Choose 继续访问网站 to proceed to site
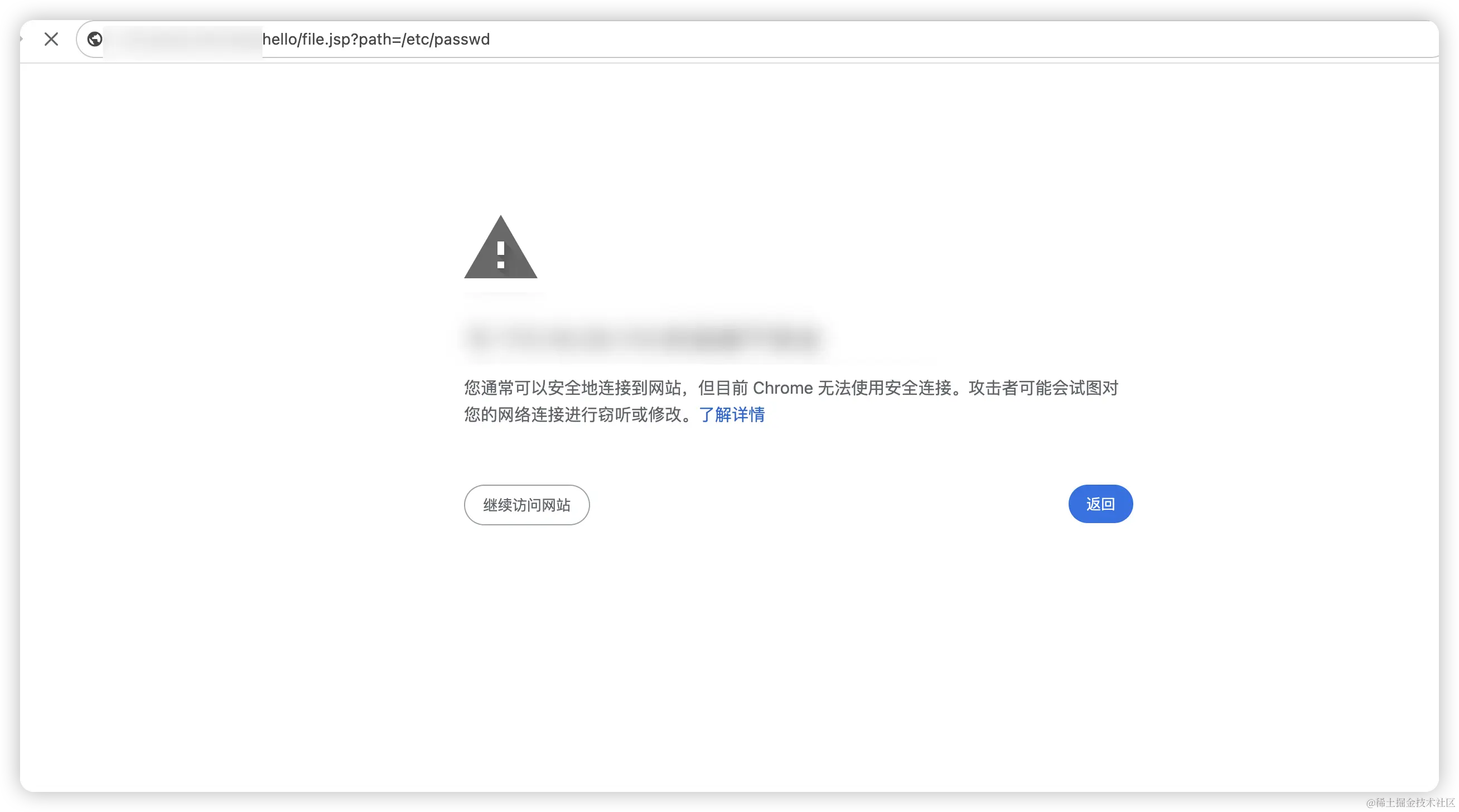 (x=526, y=505)
